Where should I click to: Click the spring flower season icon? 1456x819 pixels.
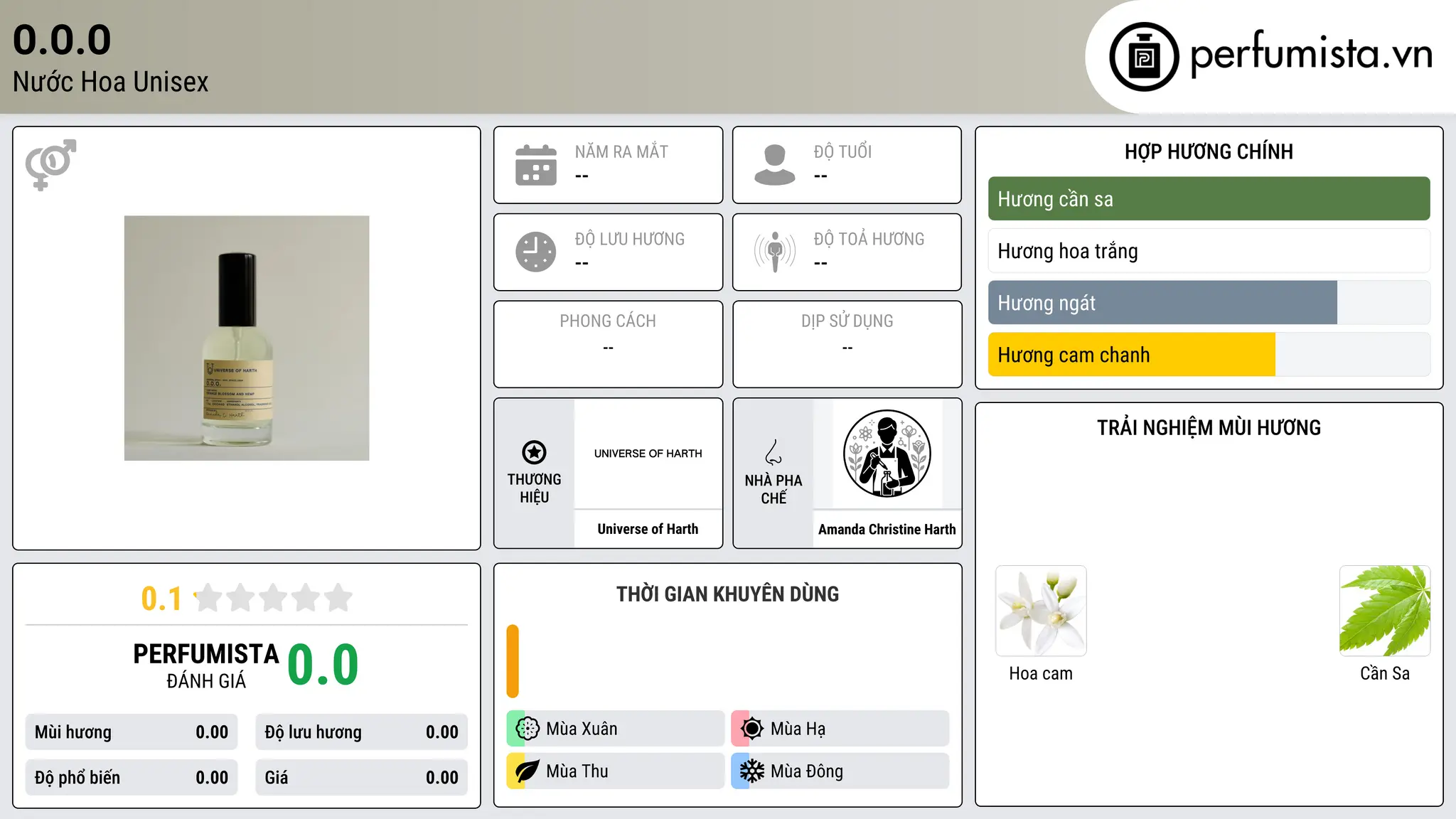(528, 729)
